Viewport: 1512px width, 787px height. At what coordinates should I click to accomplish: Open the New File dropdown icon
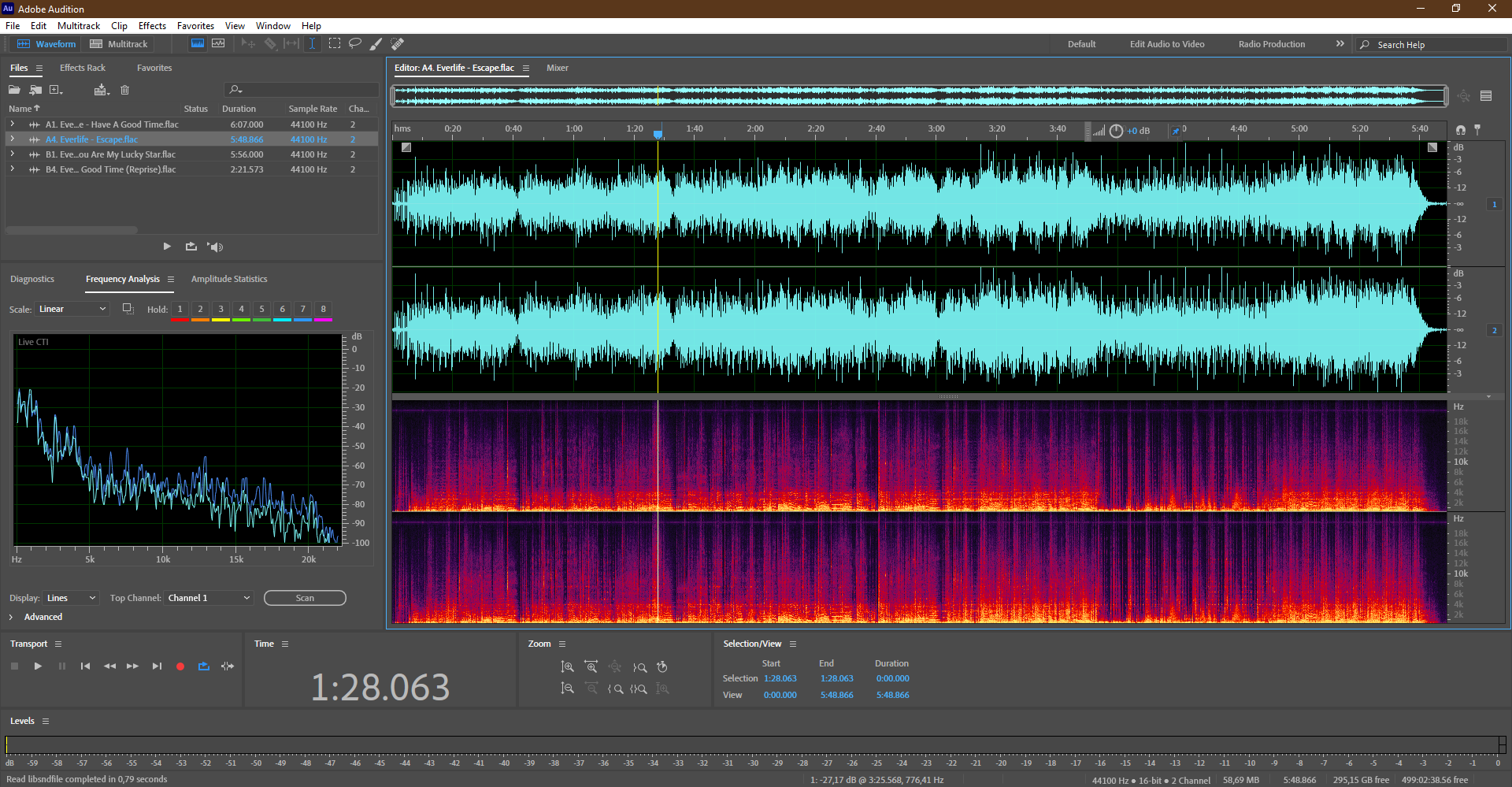tap(56, 90)
